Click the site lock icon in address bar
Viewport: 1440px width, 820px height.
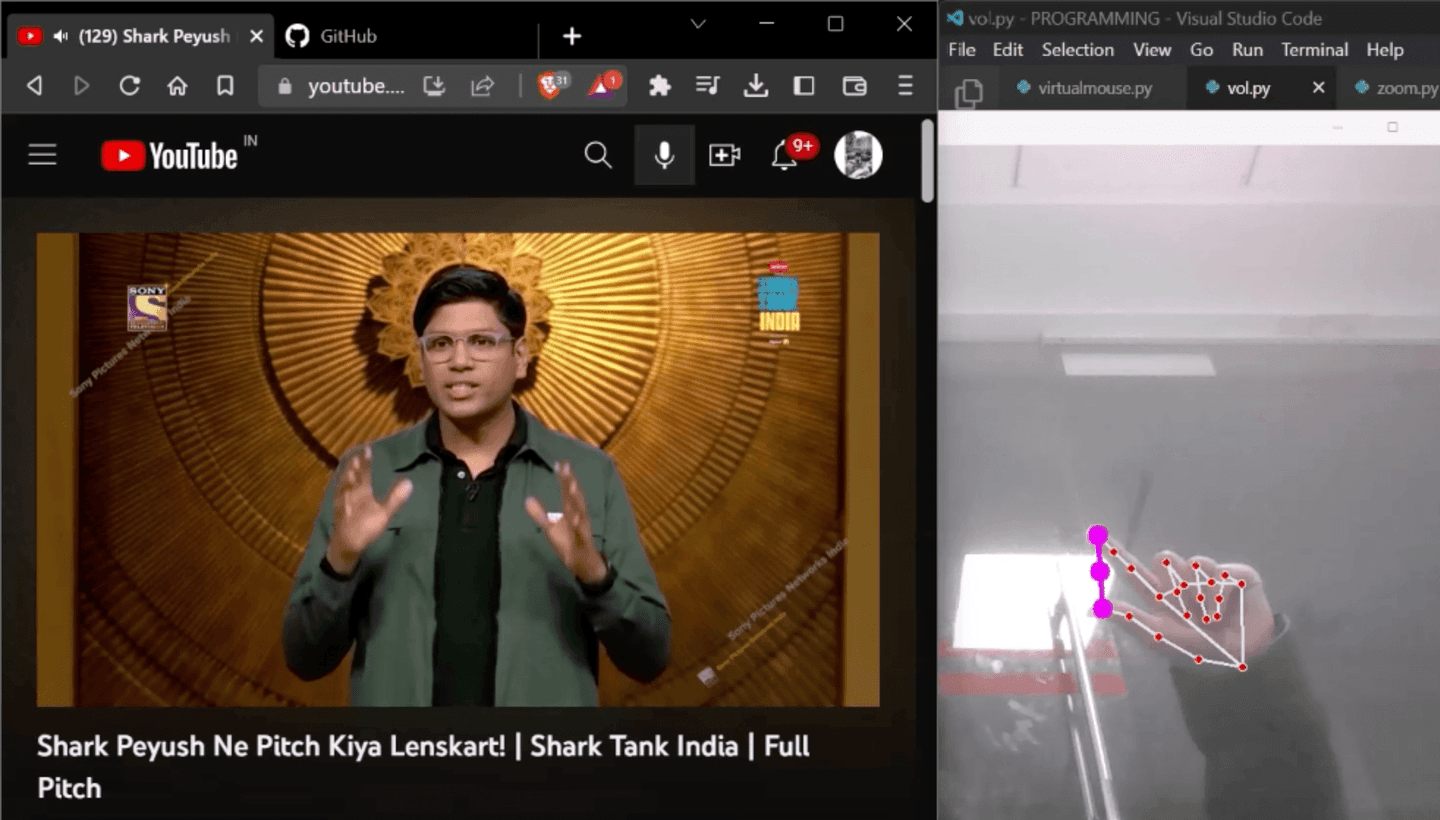(285, 86)
